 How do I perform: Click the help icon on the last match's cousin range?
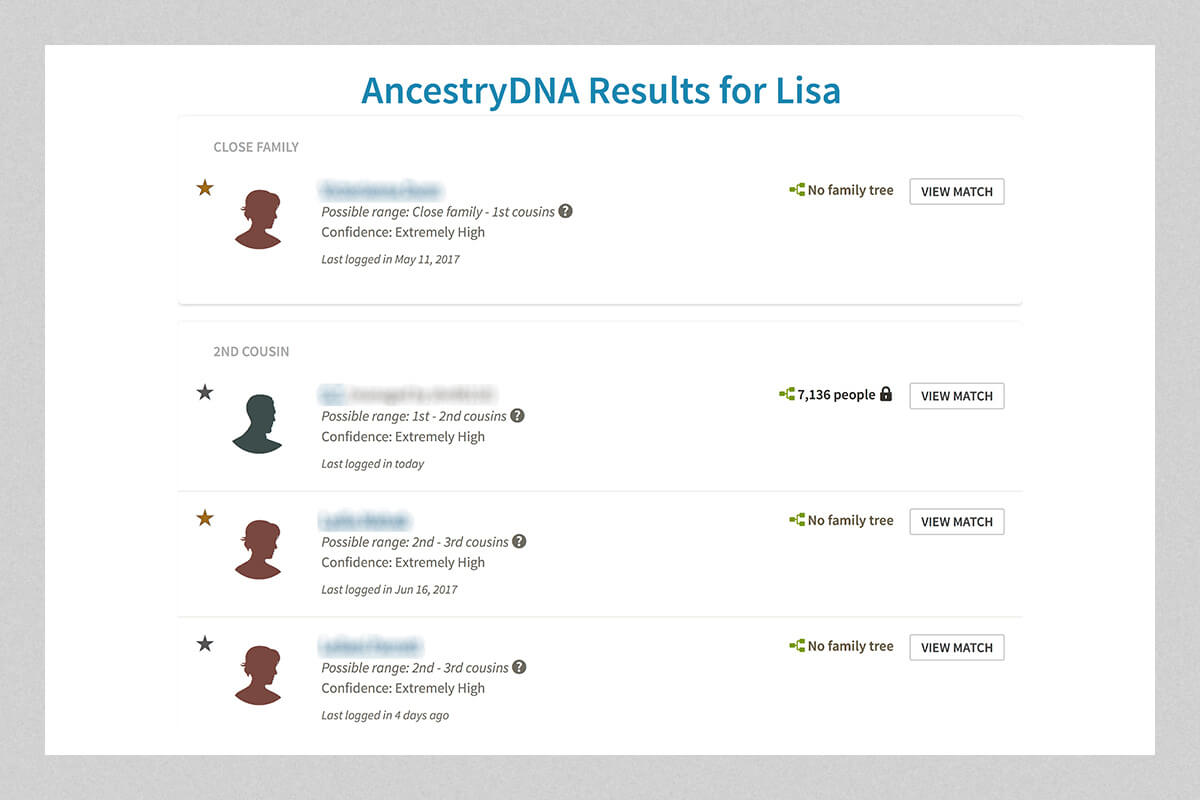click(518, 667)
